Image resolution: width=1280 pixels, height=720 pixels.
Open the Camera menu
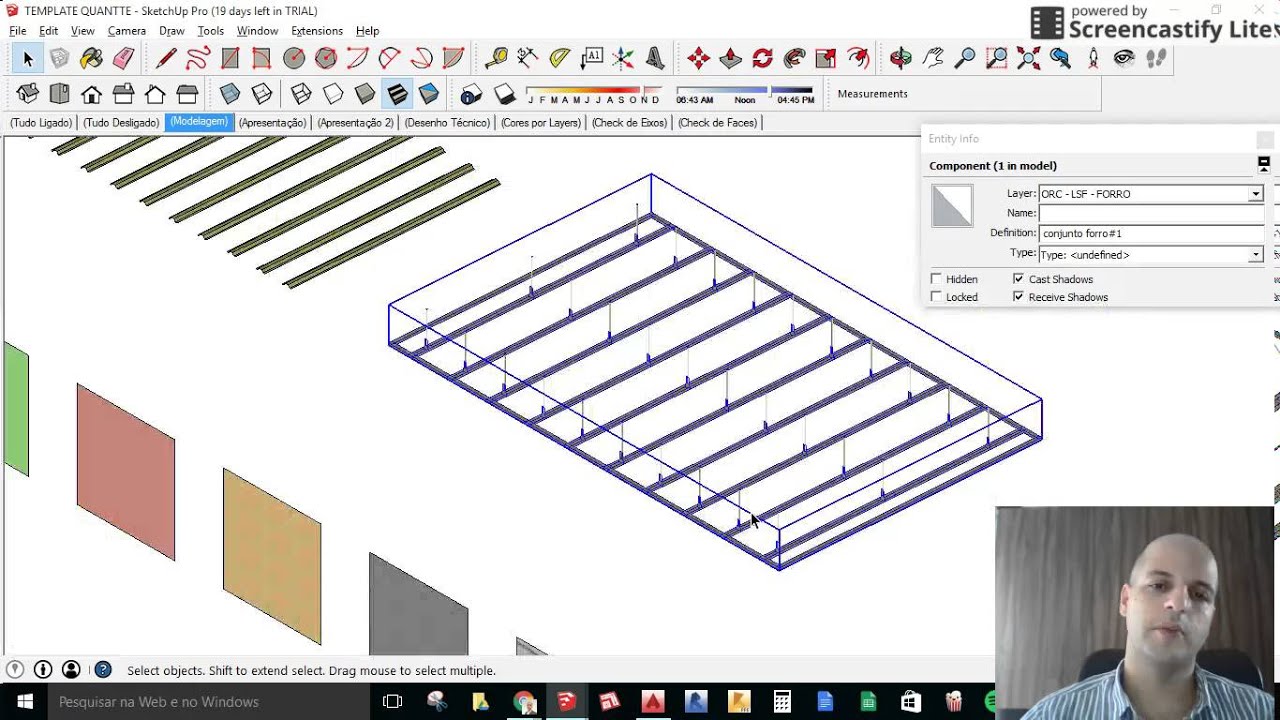click(x=127, y=31)
